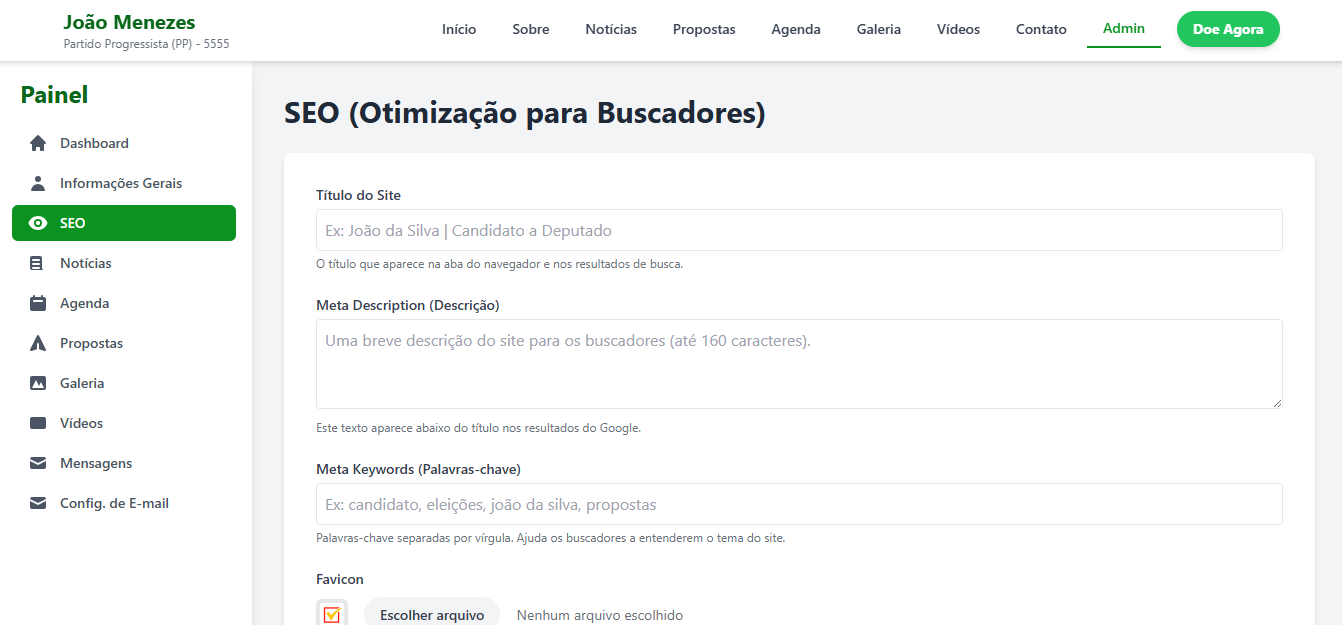Image resolution: width=1342 pixels, height=625 pixels.
Task: Click the person icon beside Informações Gerais
Action: point(38,183)
